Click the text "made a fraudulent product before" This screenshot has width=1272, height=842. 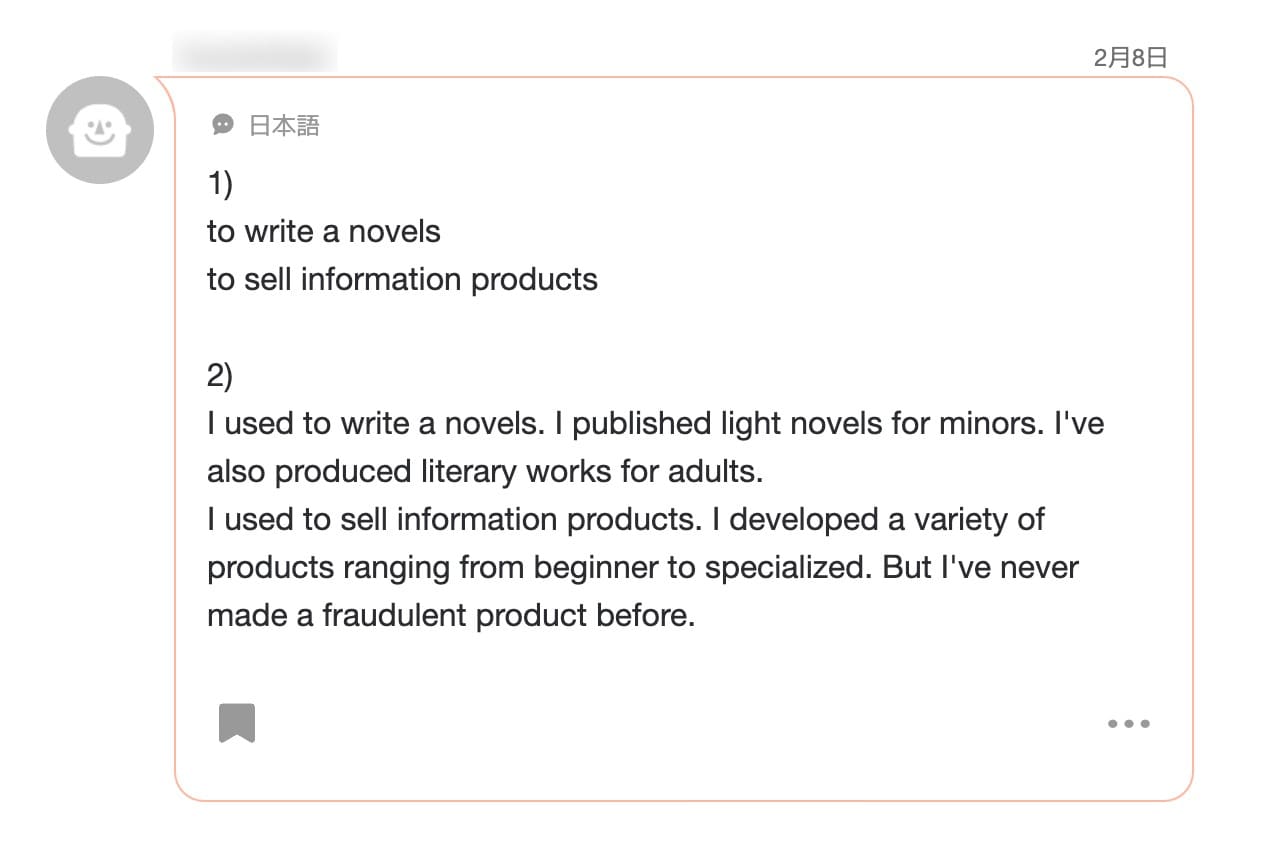[450, 615]
